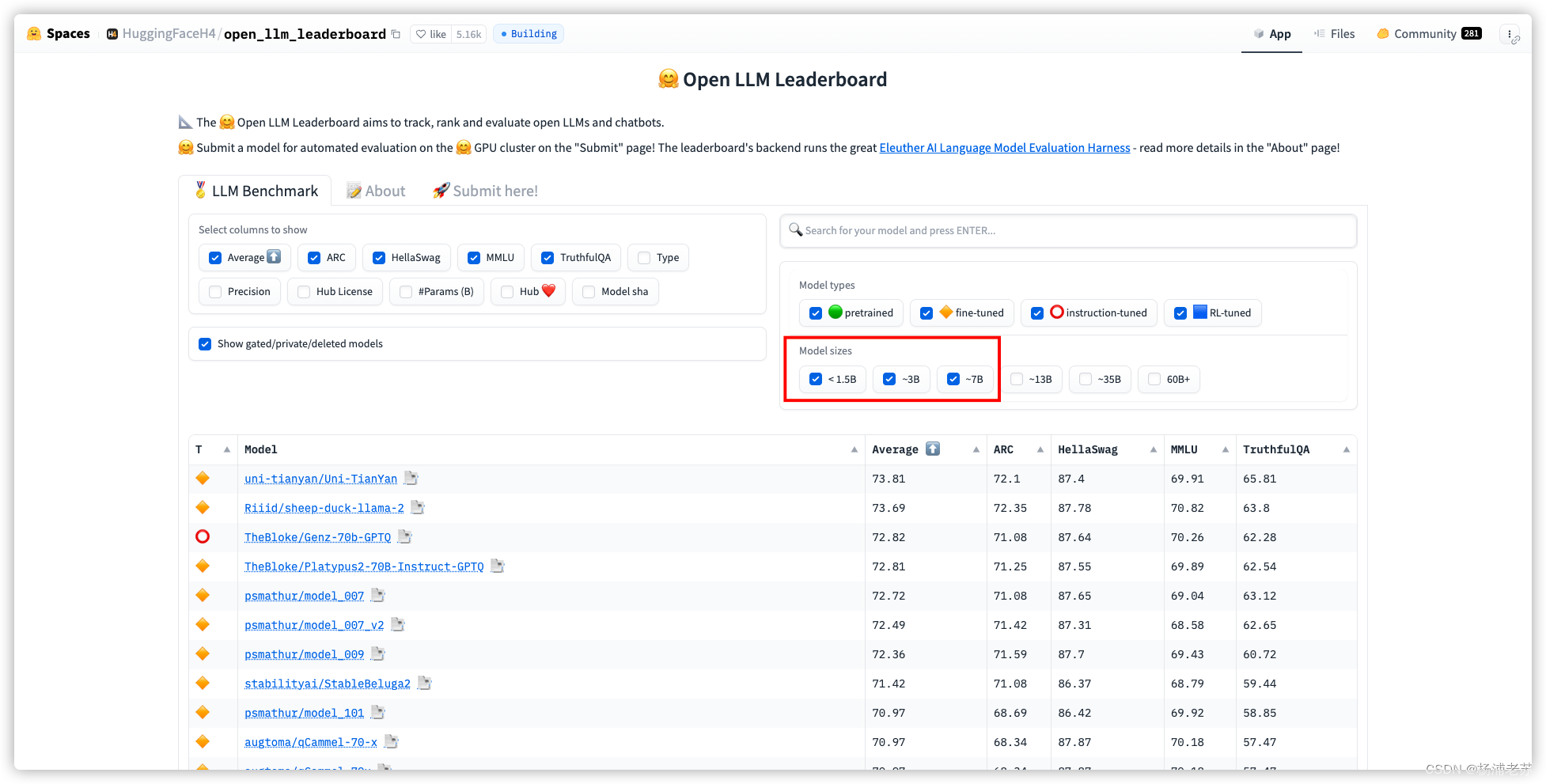Select the LLM Benchmark tab
Image resolution: width=1546 pixels, height=784 pixels.
tap(256, 191)
